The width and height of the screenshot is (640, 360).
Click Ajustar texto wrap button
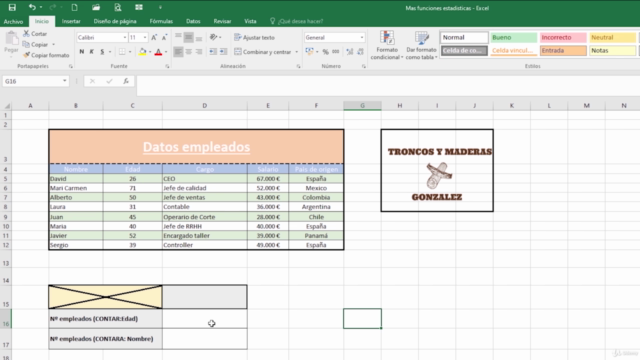pos(254,38)
